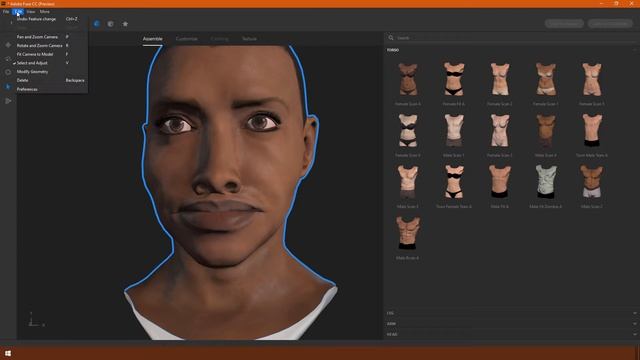The image size is (640, 360).
Task: Pick the Toon Female Teen A torso
Action: click(x=453, y=183)
